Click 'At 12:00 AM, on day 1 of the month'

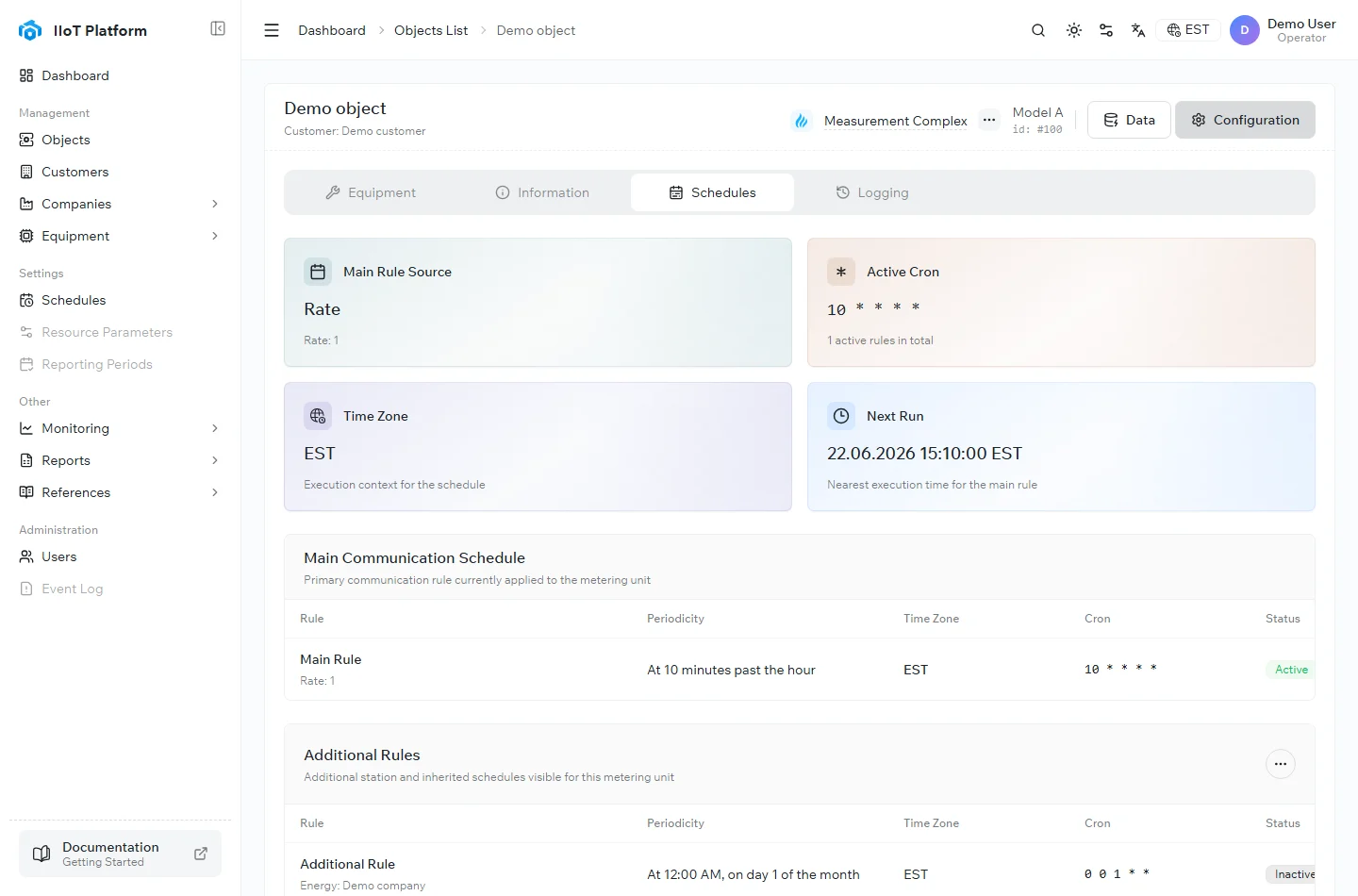[x=753, y=874]
